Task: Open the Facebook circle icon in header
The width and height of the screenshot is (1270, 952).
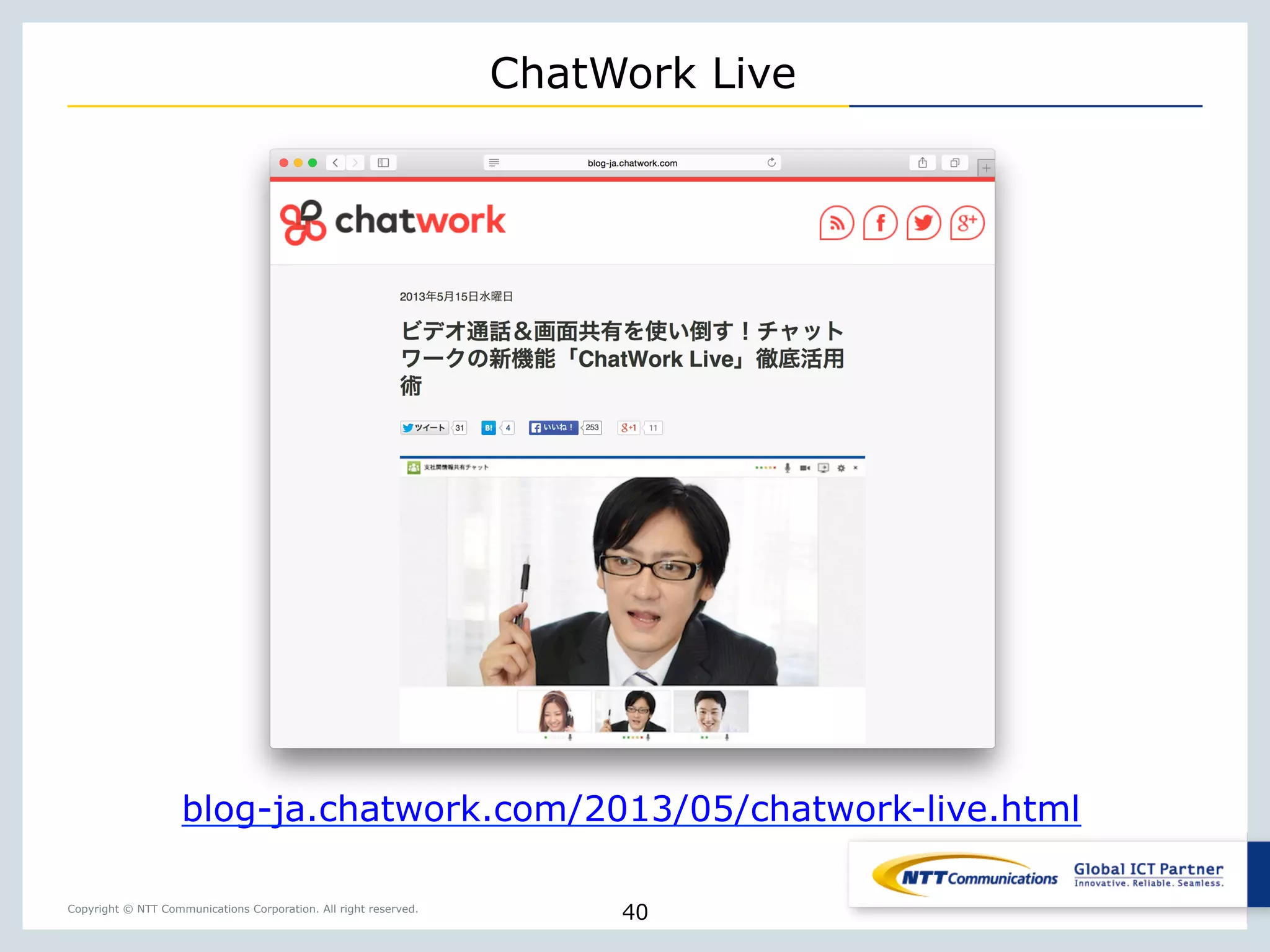Action: (880, 223)
